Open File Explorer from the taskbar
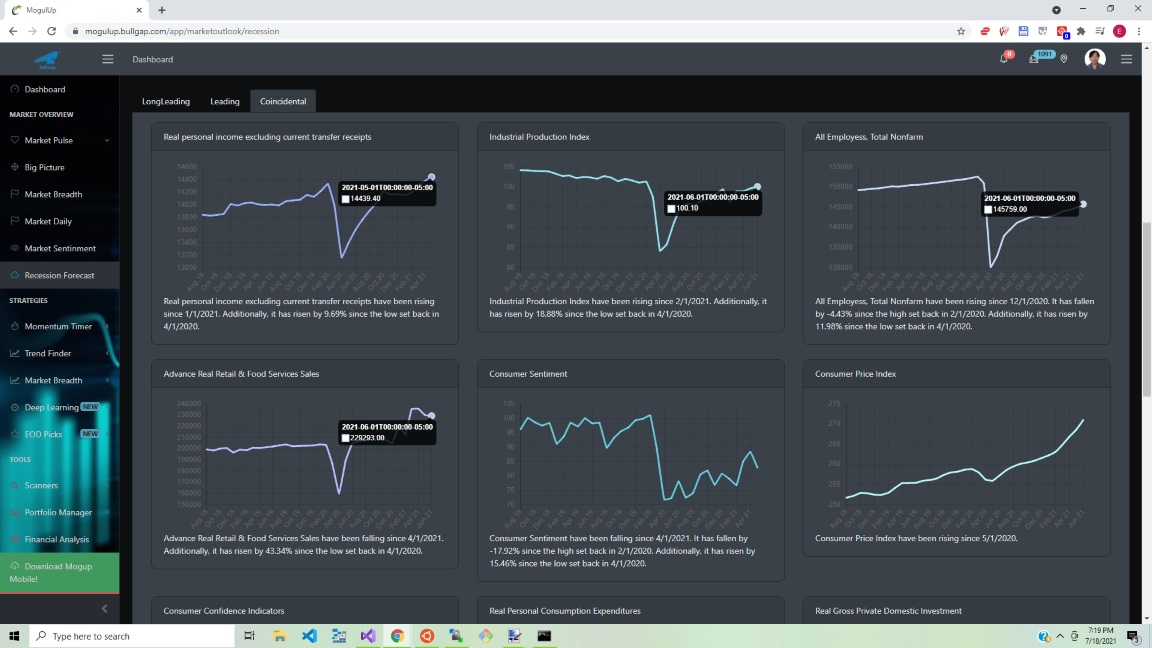 click(279, 636)
